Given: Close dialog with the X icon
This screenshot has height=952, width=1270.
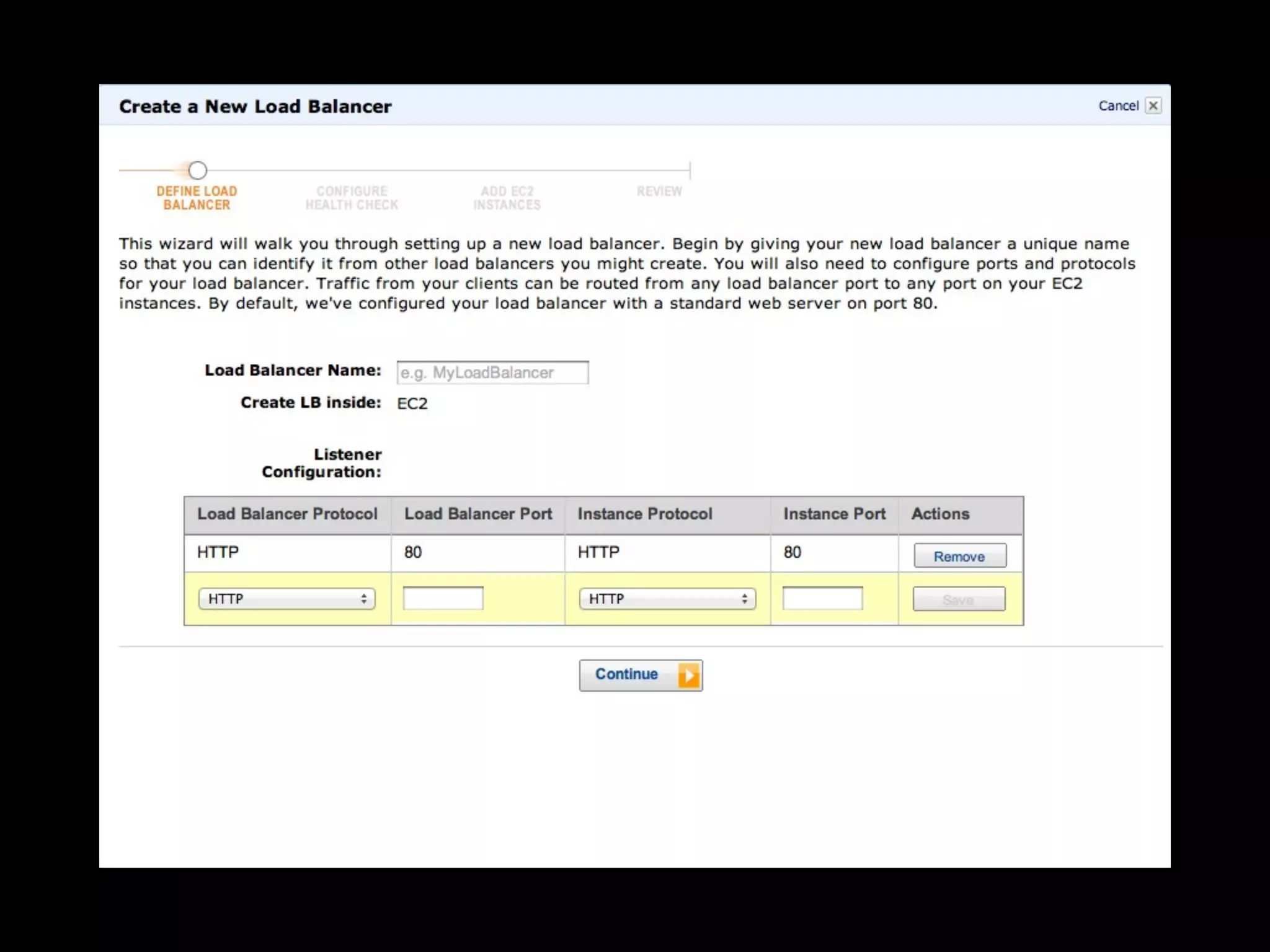Looking at the screenshot, I should point(1153,106).
